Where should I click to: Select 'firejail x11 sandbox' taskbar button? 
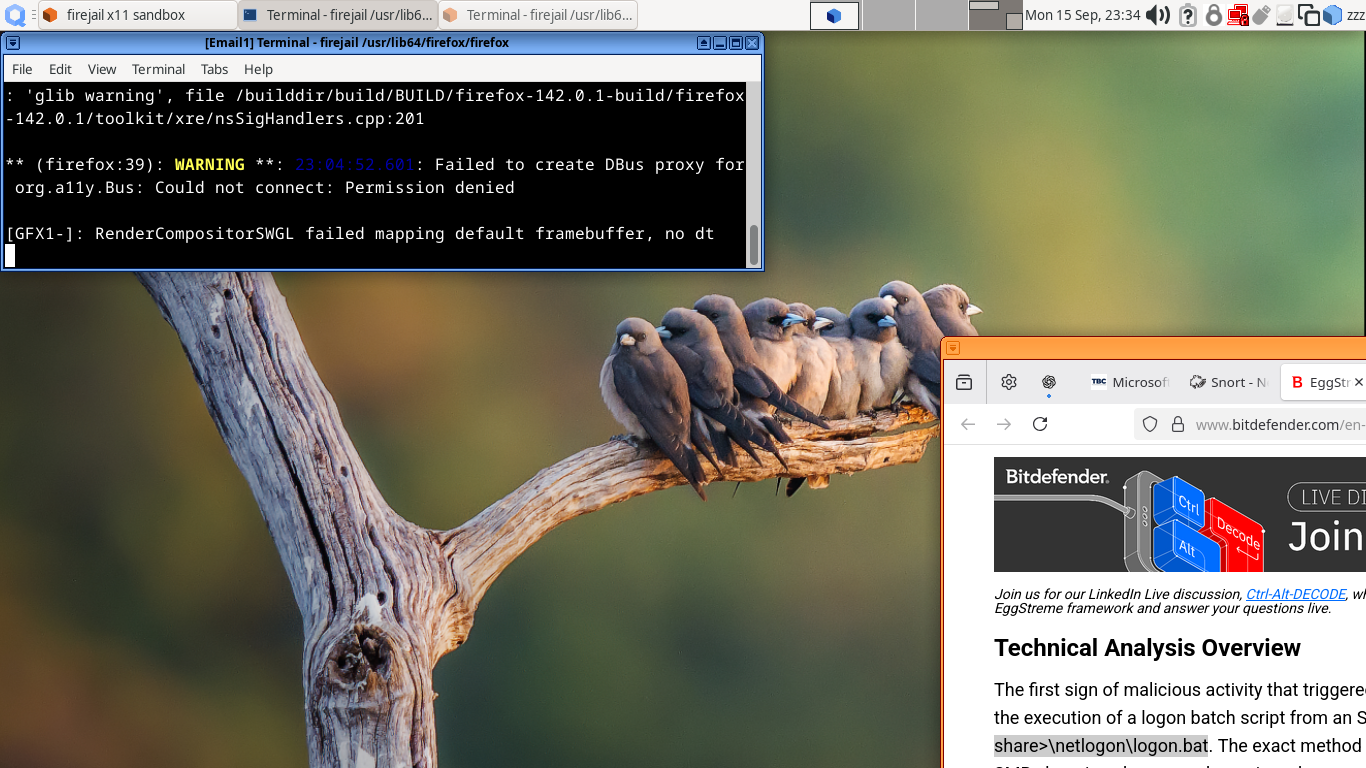pyautogui.click(x=137, y=15)
